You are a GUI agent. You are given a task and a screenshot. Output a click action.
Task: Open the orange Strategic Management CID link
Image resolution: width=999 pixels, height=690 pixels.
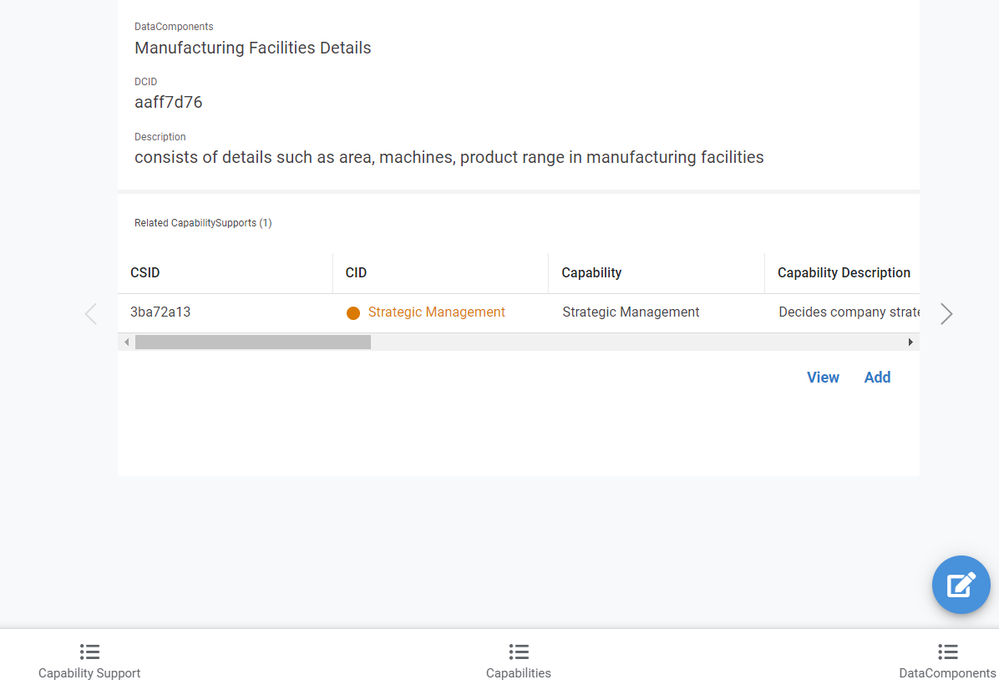[436, 312]
